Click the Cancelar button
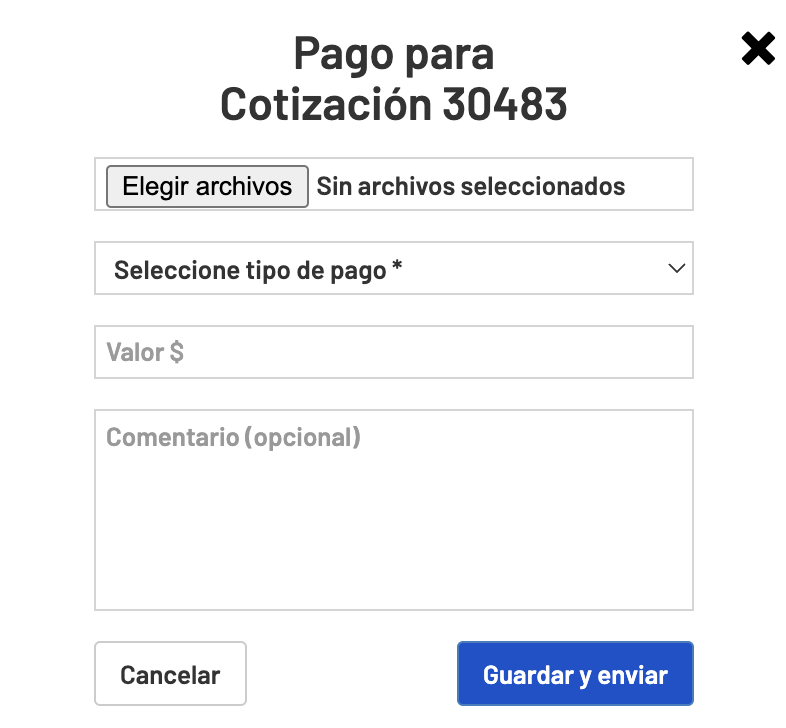Image resolution: width=786 pixels, height=728 pixels. 170,673
